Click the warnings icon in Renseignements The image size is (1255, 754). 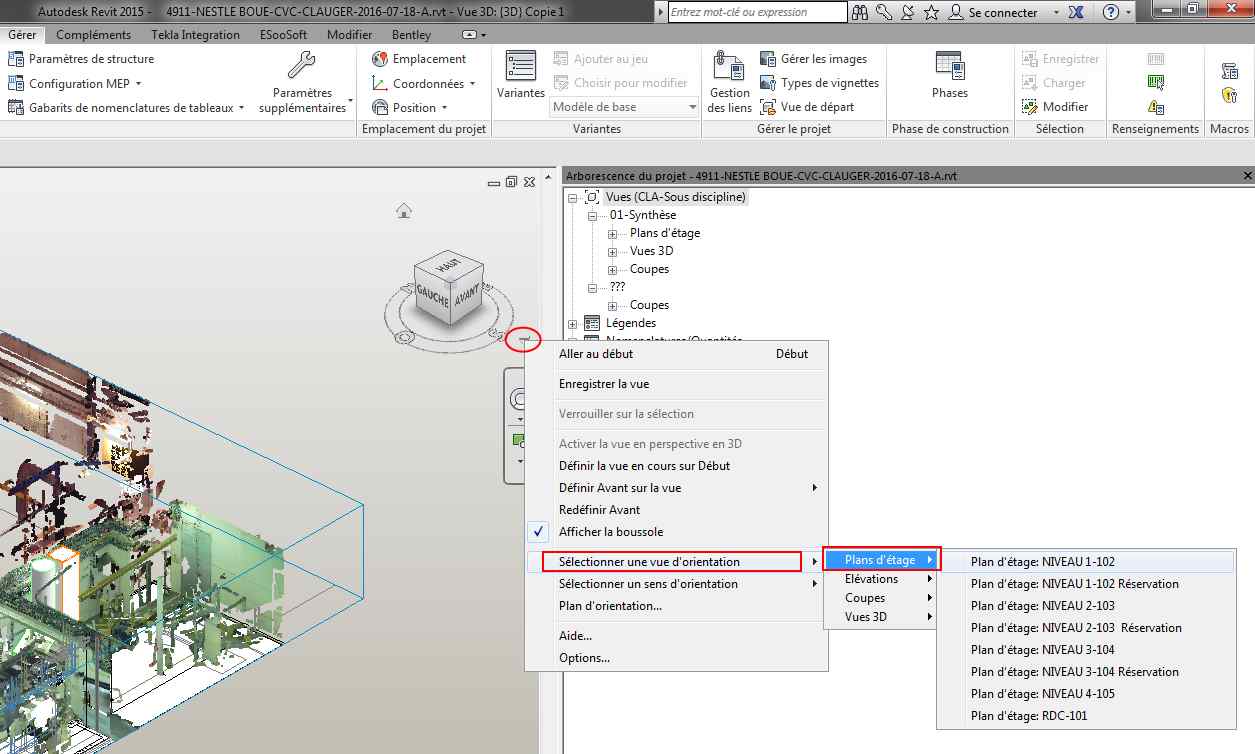coord(1155,107)
